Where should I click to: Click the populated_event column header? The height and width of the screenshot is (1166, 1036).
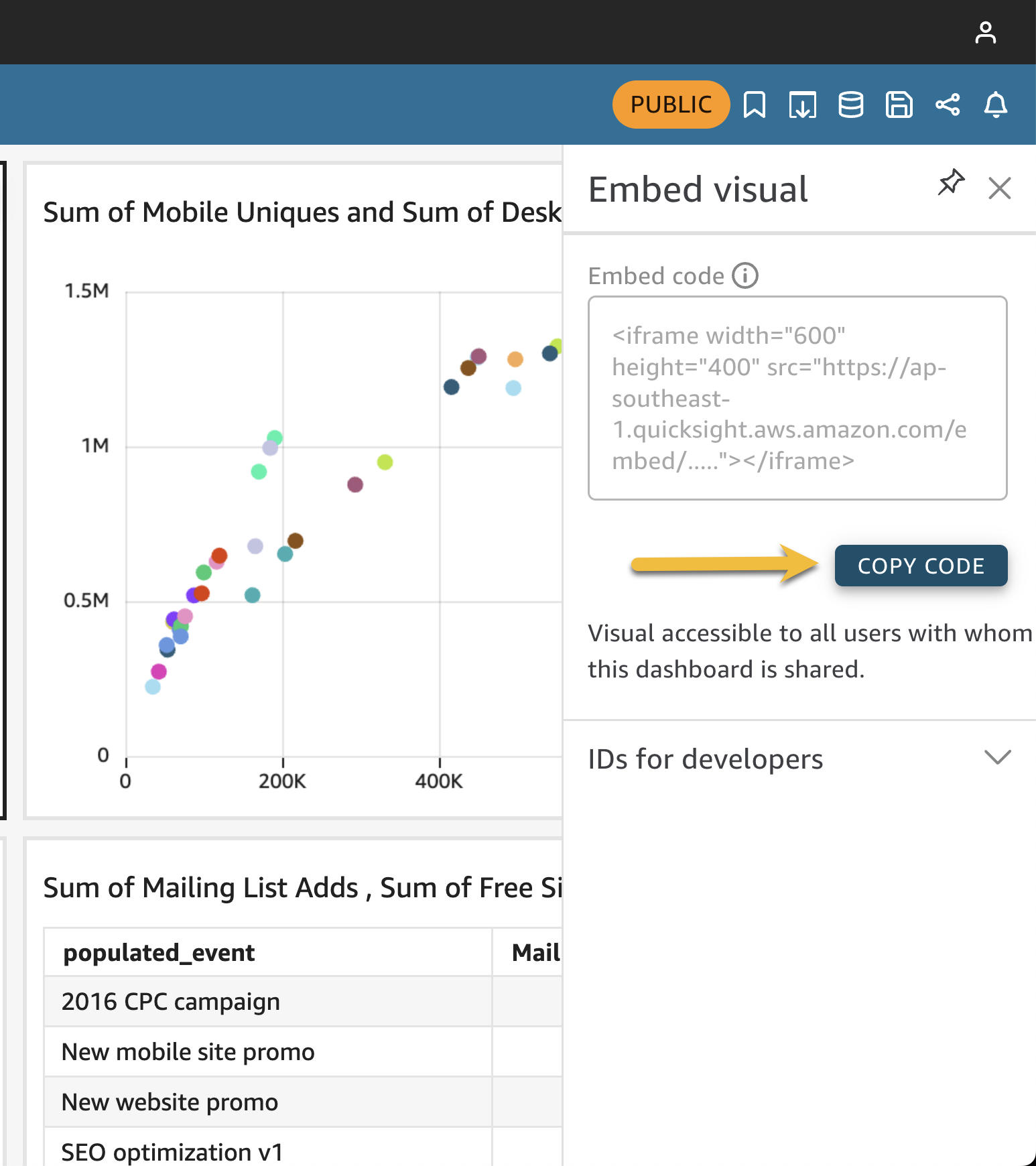(159, 953)
